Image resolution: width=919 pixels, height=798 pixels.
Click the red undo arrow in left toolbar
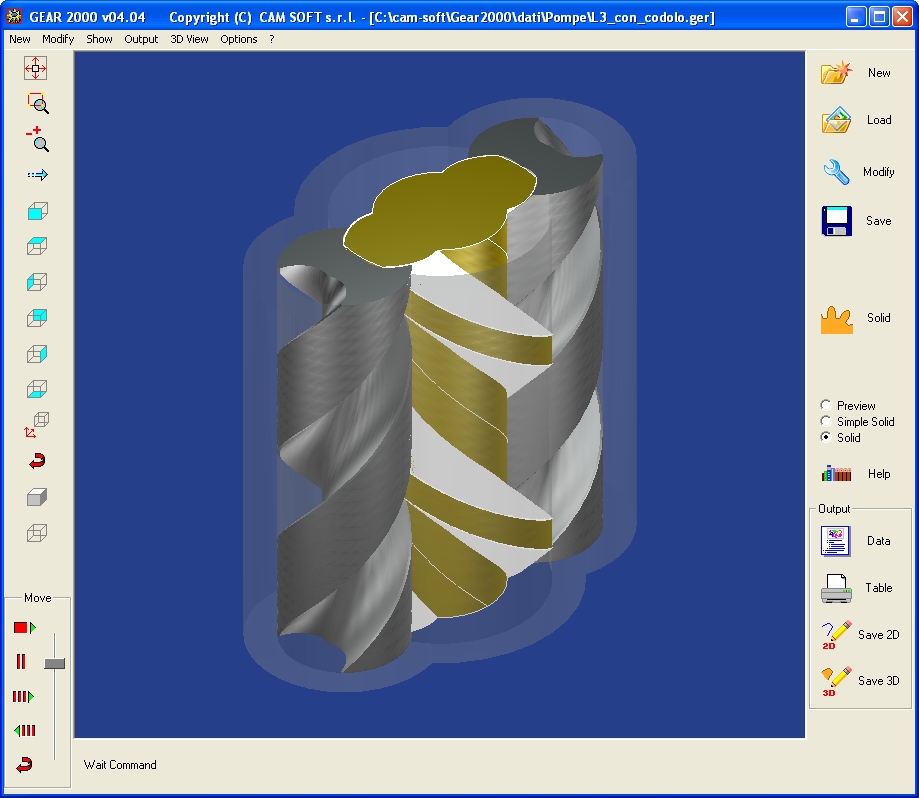click(37, 461)
